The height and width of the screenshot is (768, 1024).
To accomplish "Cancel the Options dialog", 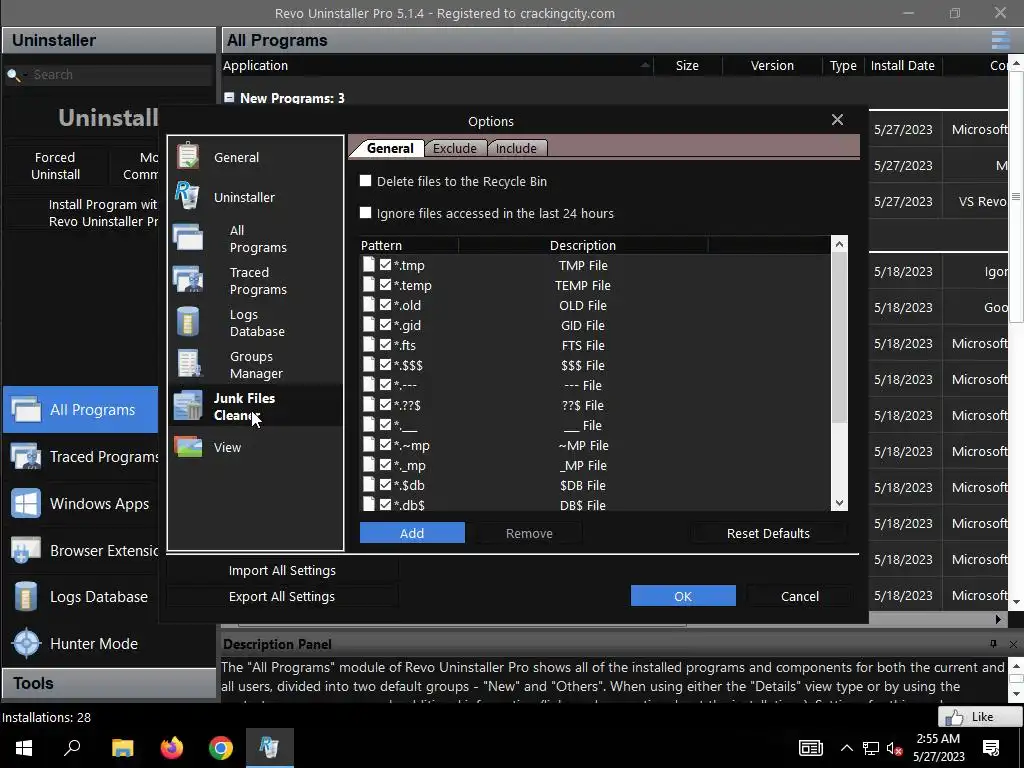I will tap(799, 596).
